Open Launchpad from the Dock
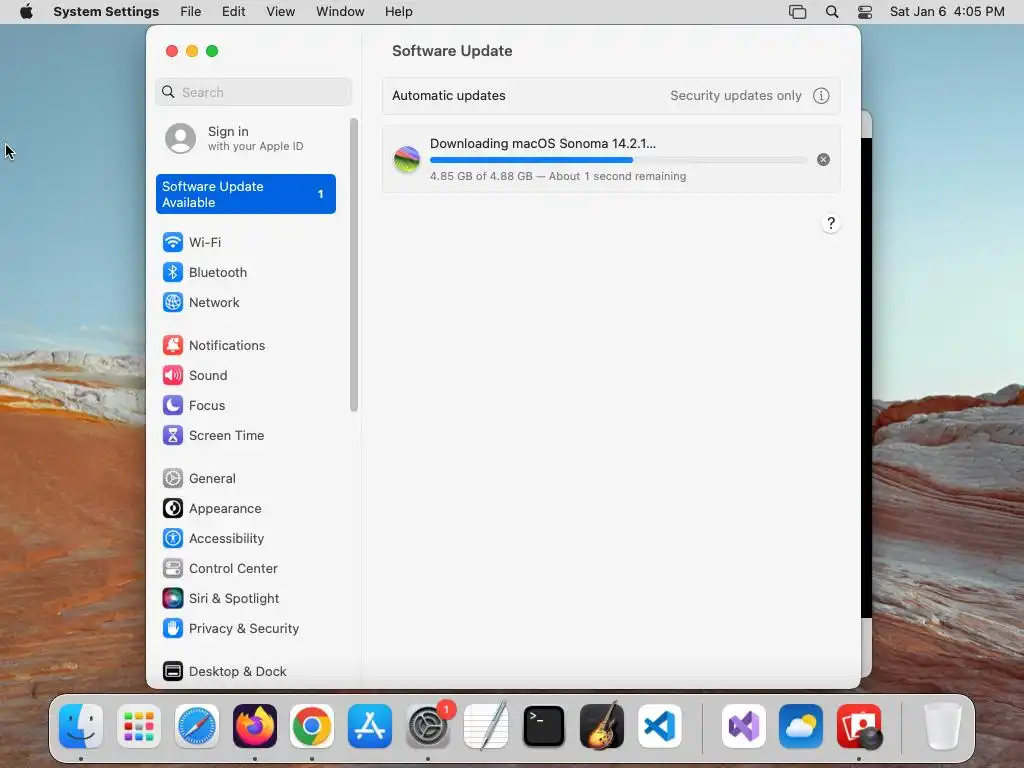The image size is (1024, 768). 139,726
